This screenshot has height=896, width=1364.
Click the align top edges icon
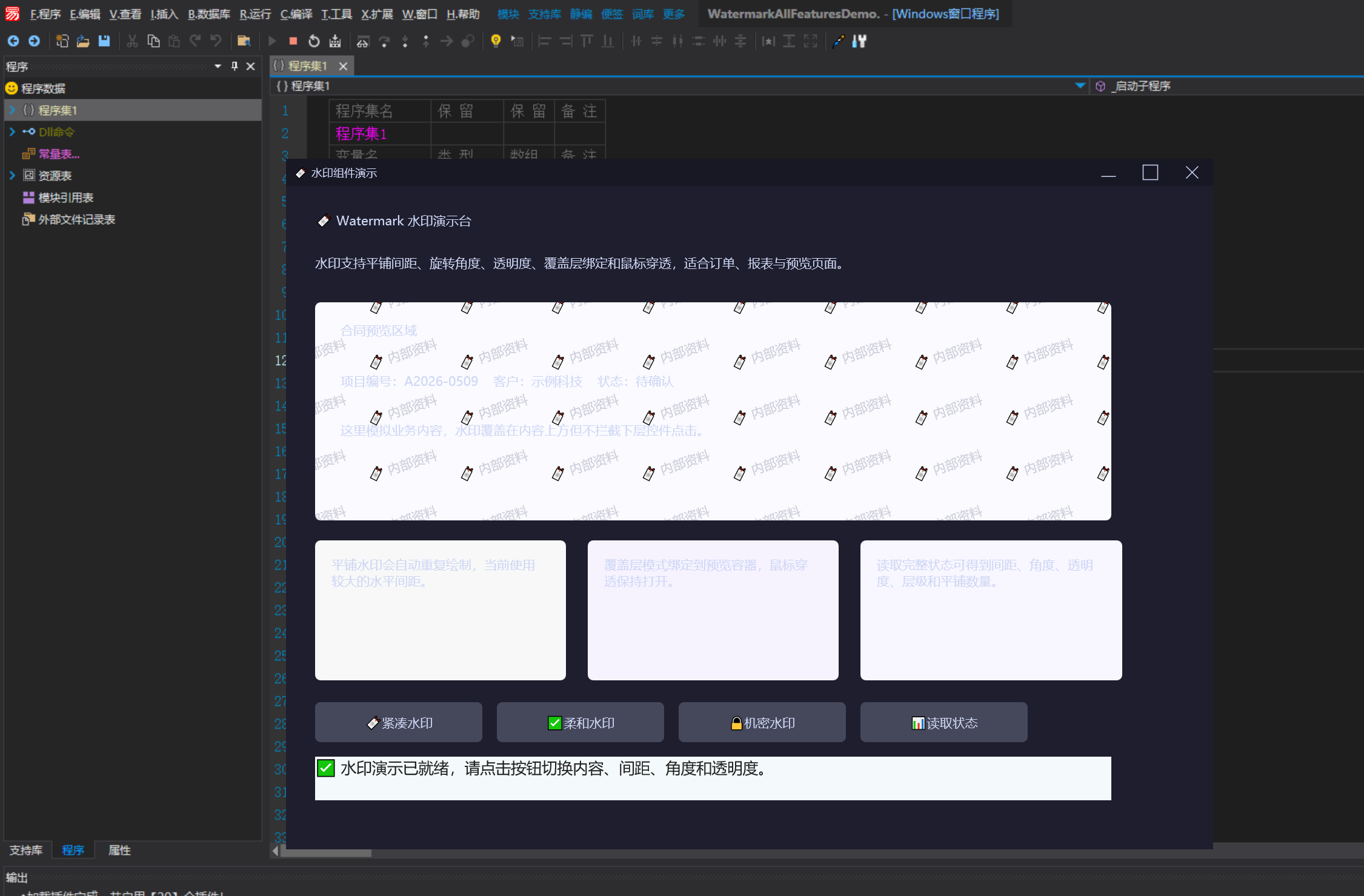[587, 41]
